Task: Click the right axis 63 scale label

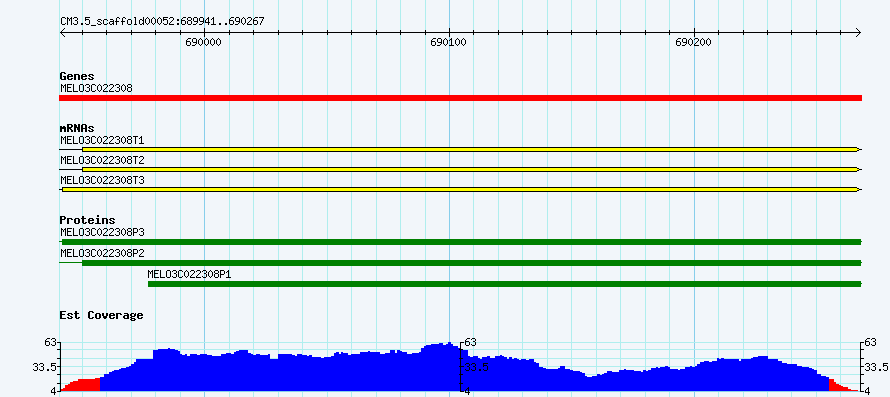Action: pyautogui.click(x=870, y=342)
